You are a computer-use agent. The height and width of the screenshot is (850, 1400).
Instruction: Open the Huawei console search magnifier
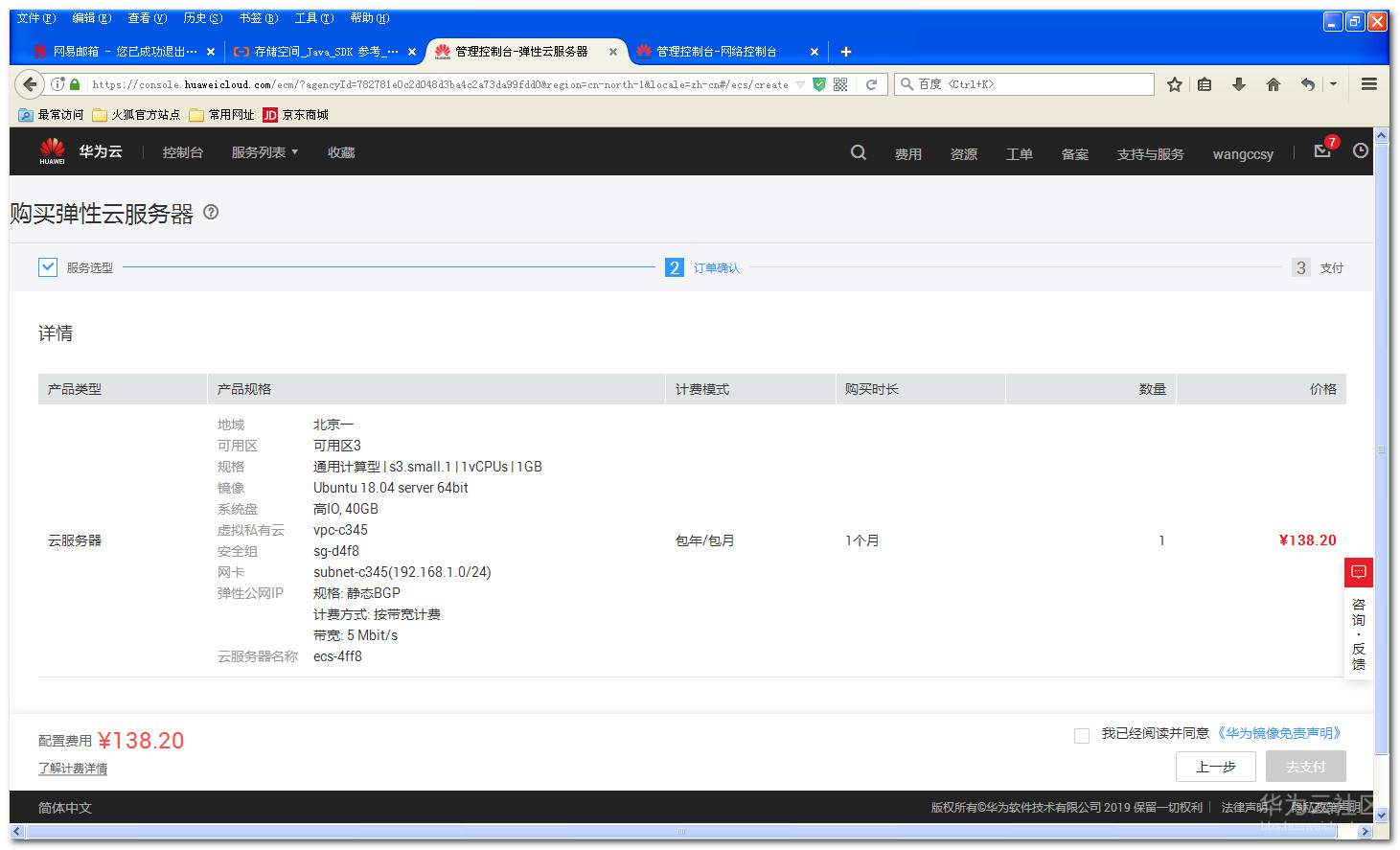859,152
